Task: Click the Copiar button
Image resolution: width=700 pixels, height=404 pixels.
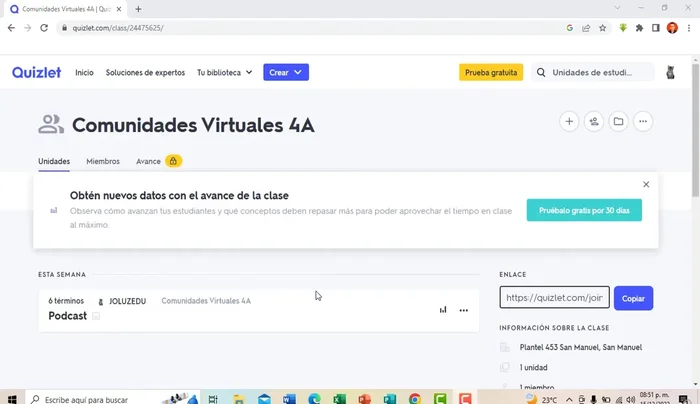Action: [x=633, y=298]
